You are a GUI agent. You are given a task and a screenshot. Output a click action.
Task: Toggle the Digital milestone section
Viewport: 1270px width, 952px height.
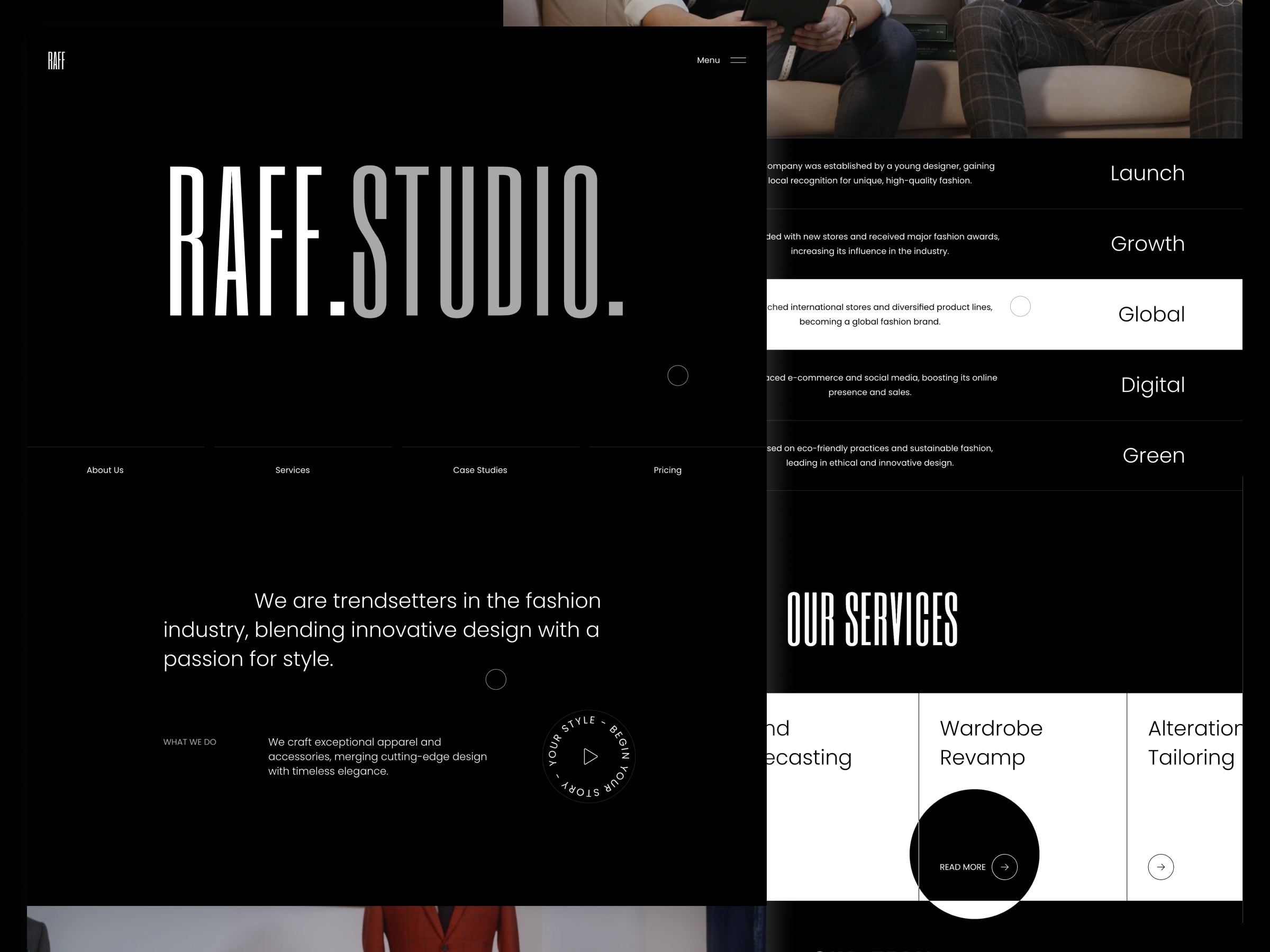(x=1151, y=385)
